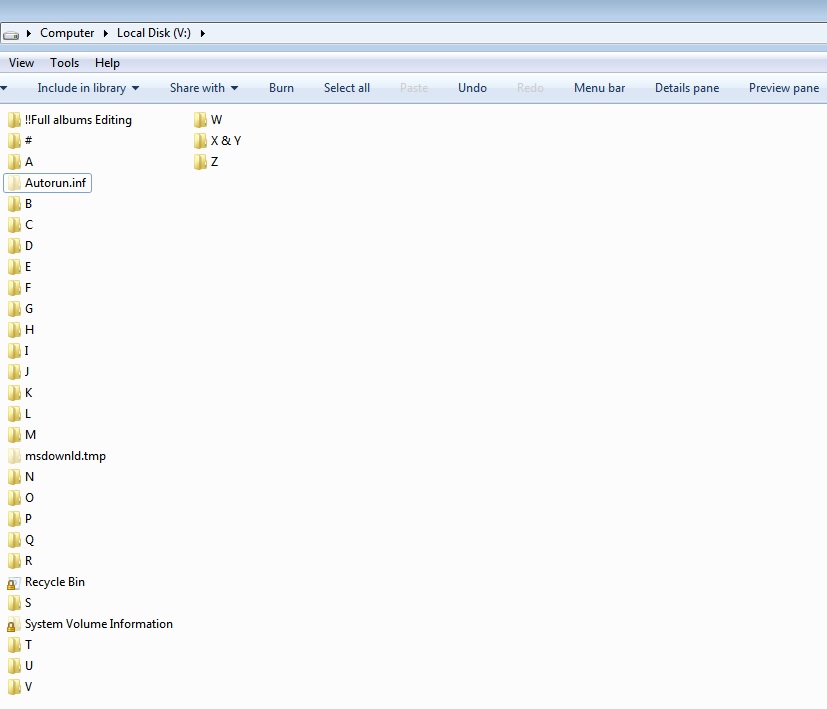
Task: Toggle the Preview pane
Action: pyautogui.click(x=784, y=88)
